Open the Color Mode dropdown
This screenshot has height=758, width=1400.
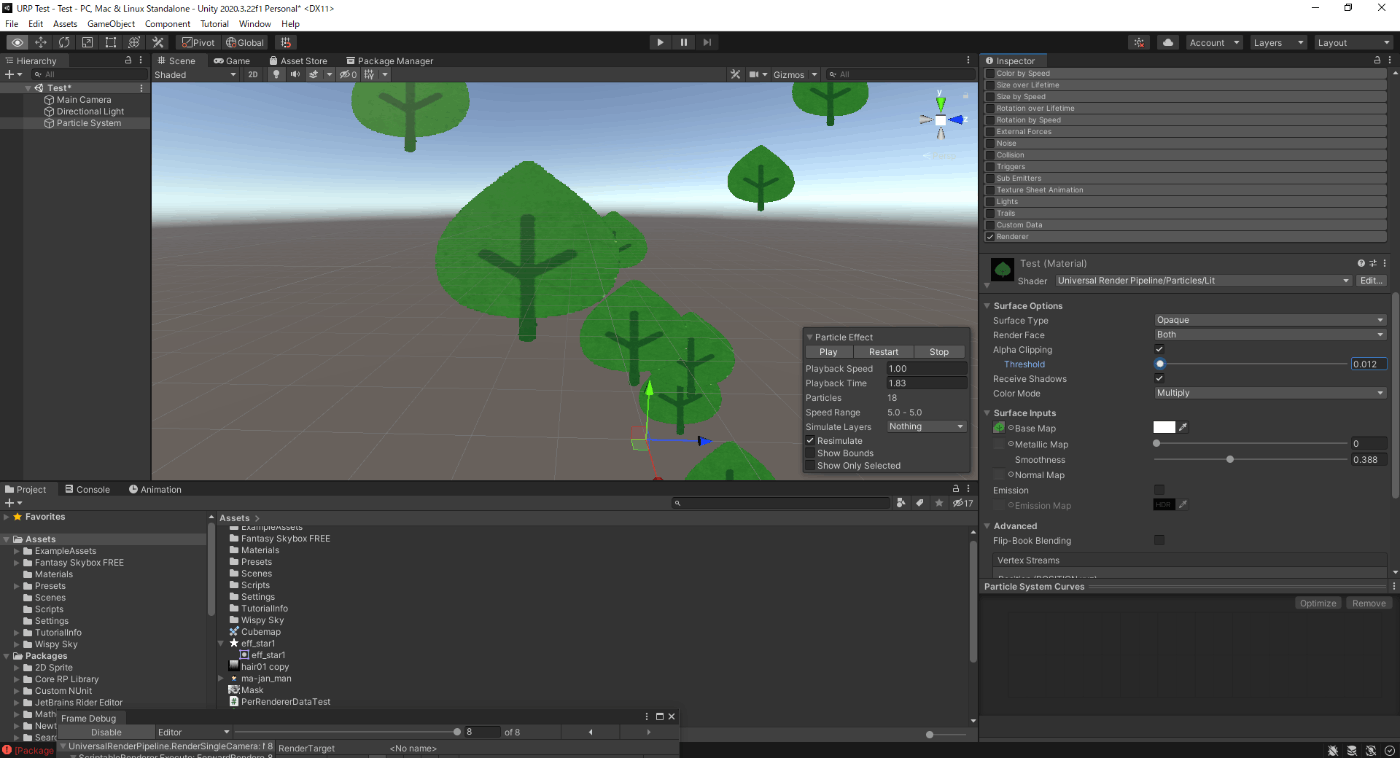click(1270, 393)
